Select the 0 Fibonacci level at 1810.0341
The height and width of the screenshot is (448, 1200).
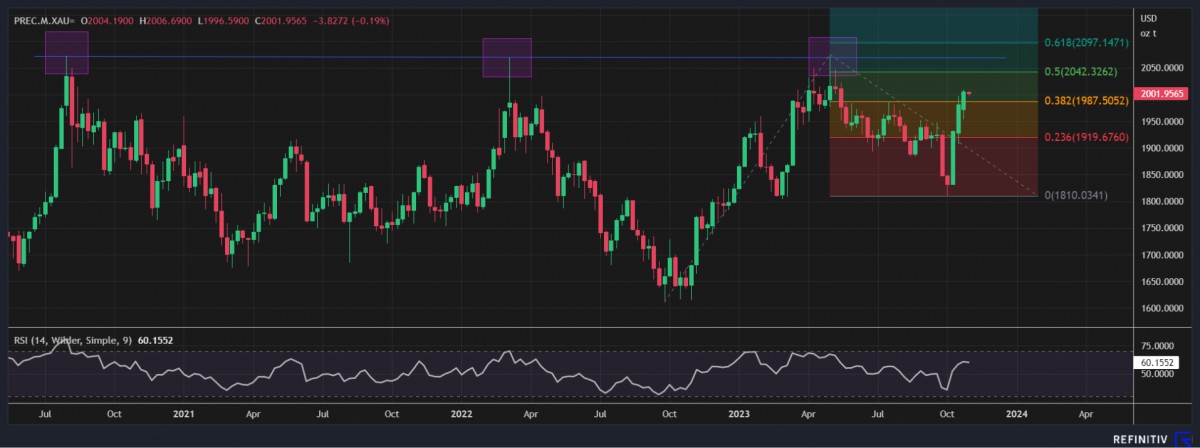[1076, 196]
